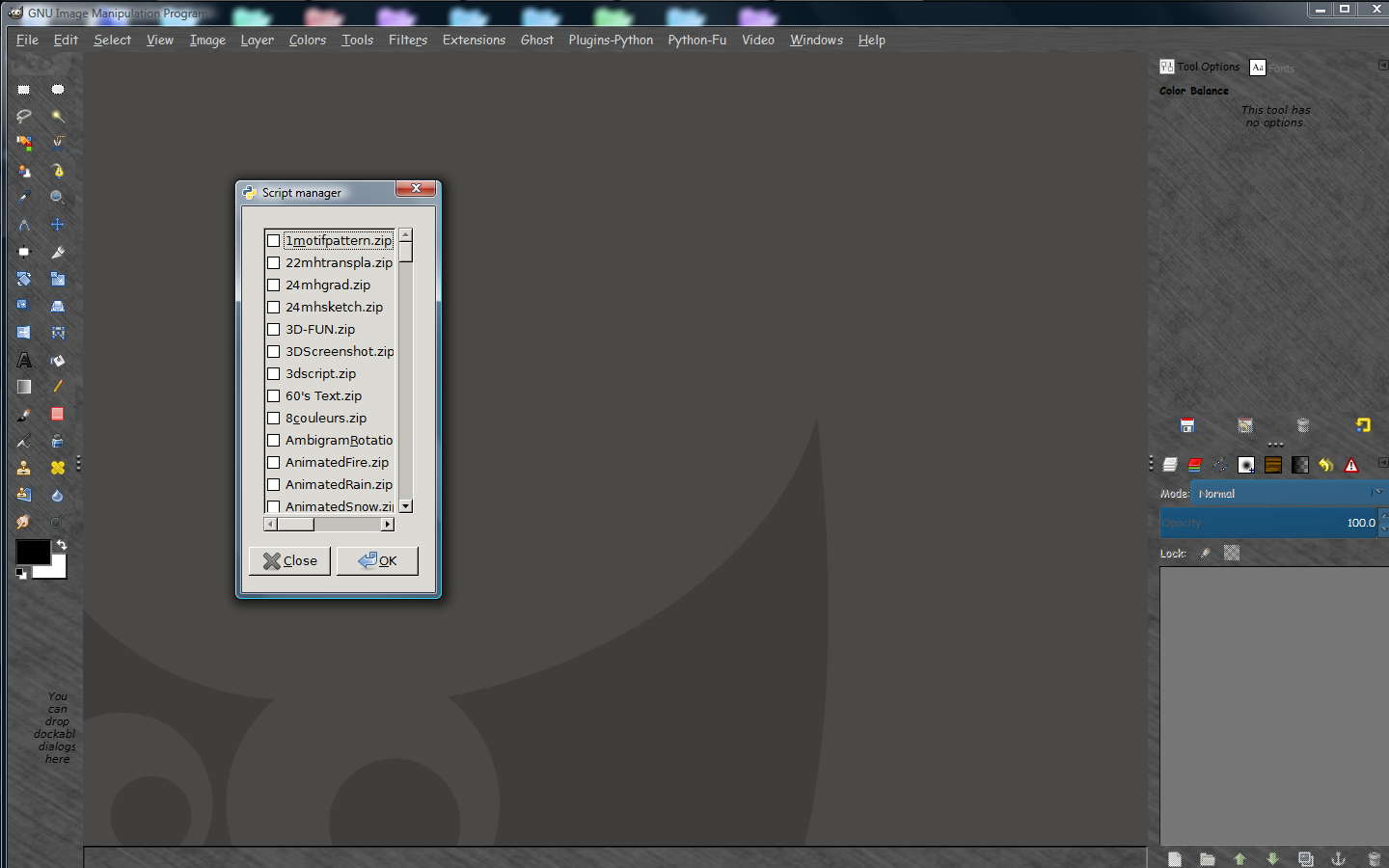Open the File menu
Viewport: 1389px width, 868px height.
pyautogui.click(x=28, y=41)
